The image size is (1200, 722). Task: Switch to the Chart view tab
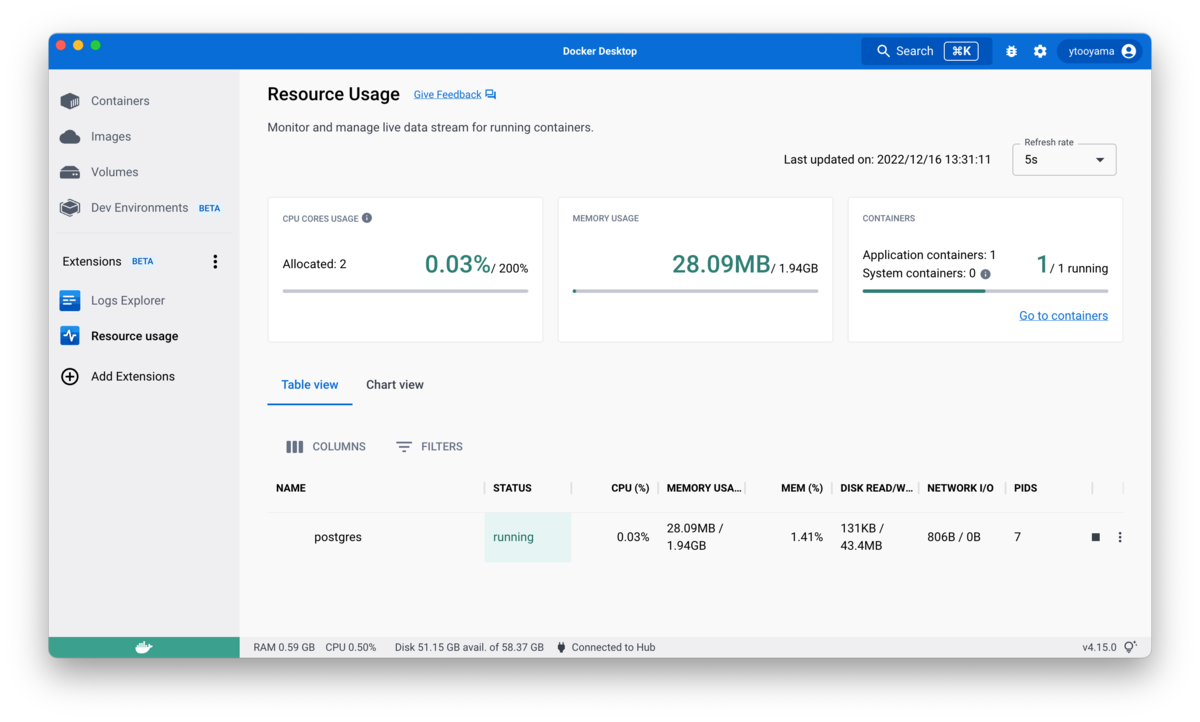click(395, 385)
